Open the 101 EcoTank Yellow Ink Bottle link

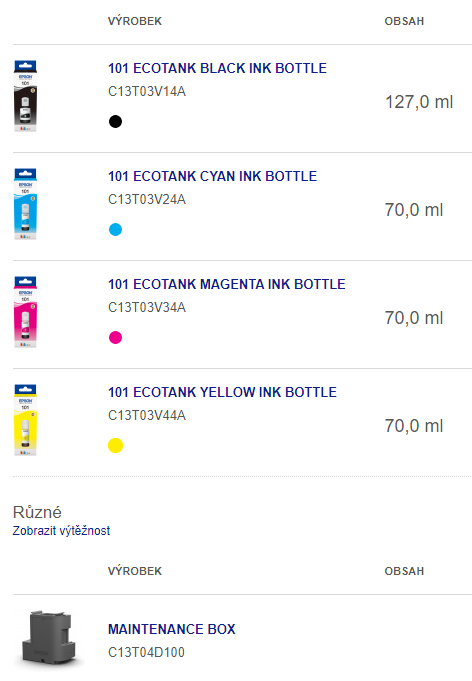click(222, 392)
